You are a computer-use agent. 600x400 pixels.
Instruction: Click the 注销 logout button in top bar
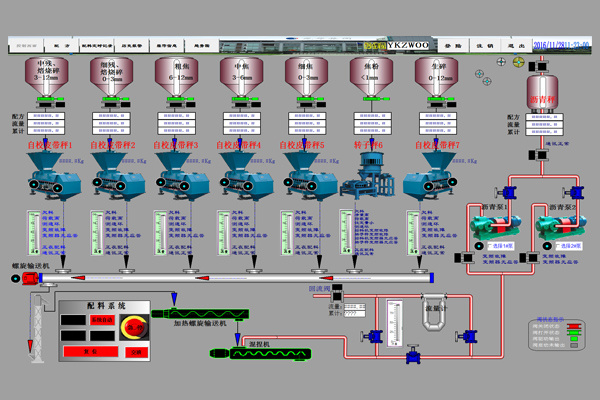[485, 45]
